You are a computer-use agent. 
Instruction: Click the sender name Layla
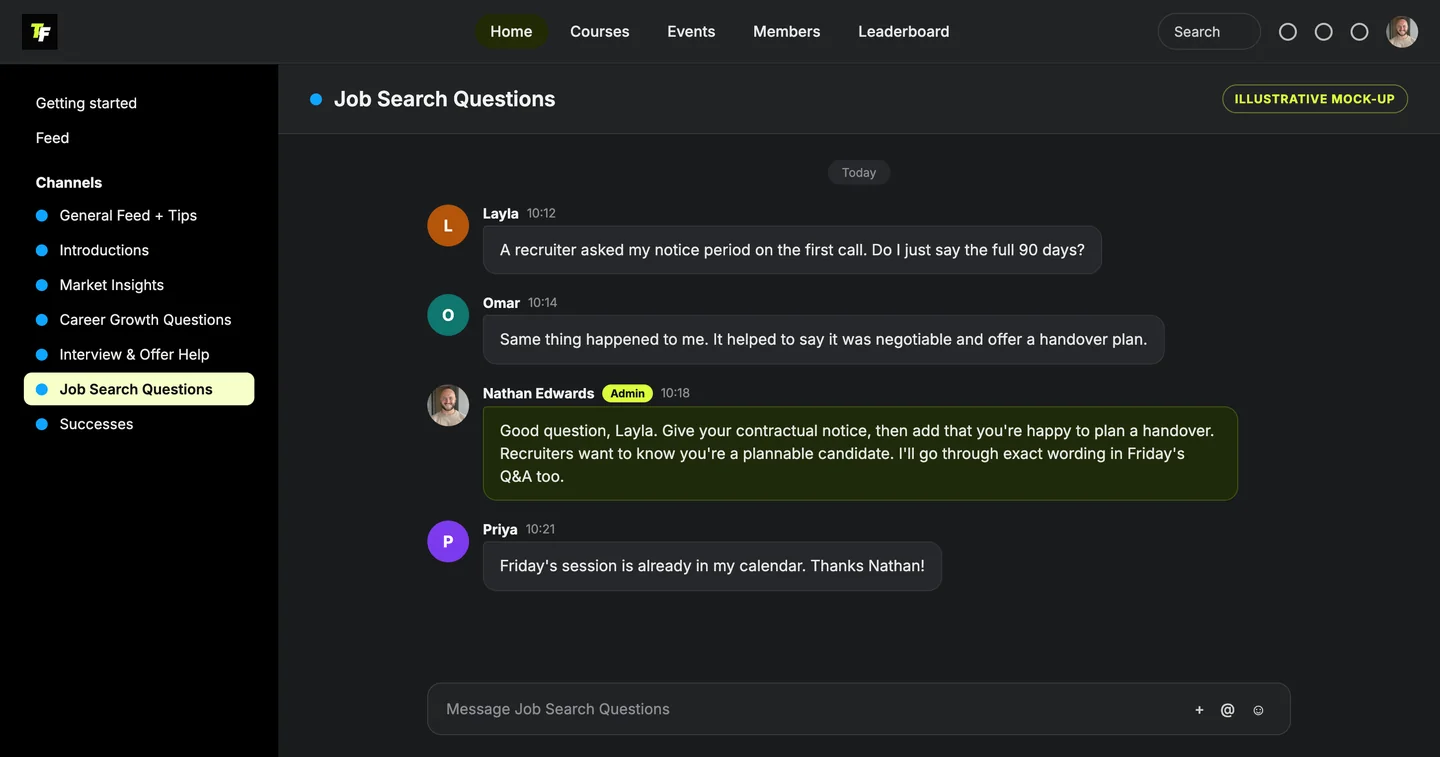[500, 213]
